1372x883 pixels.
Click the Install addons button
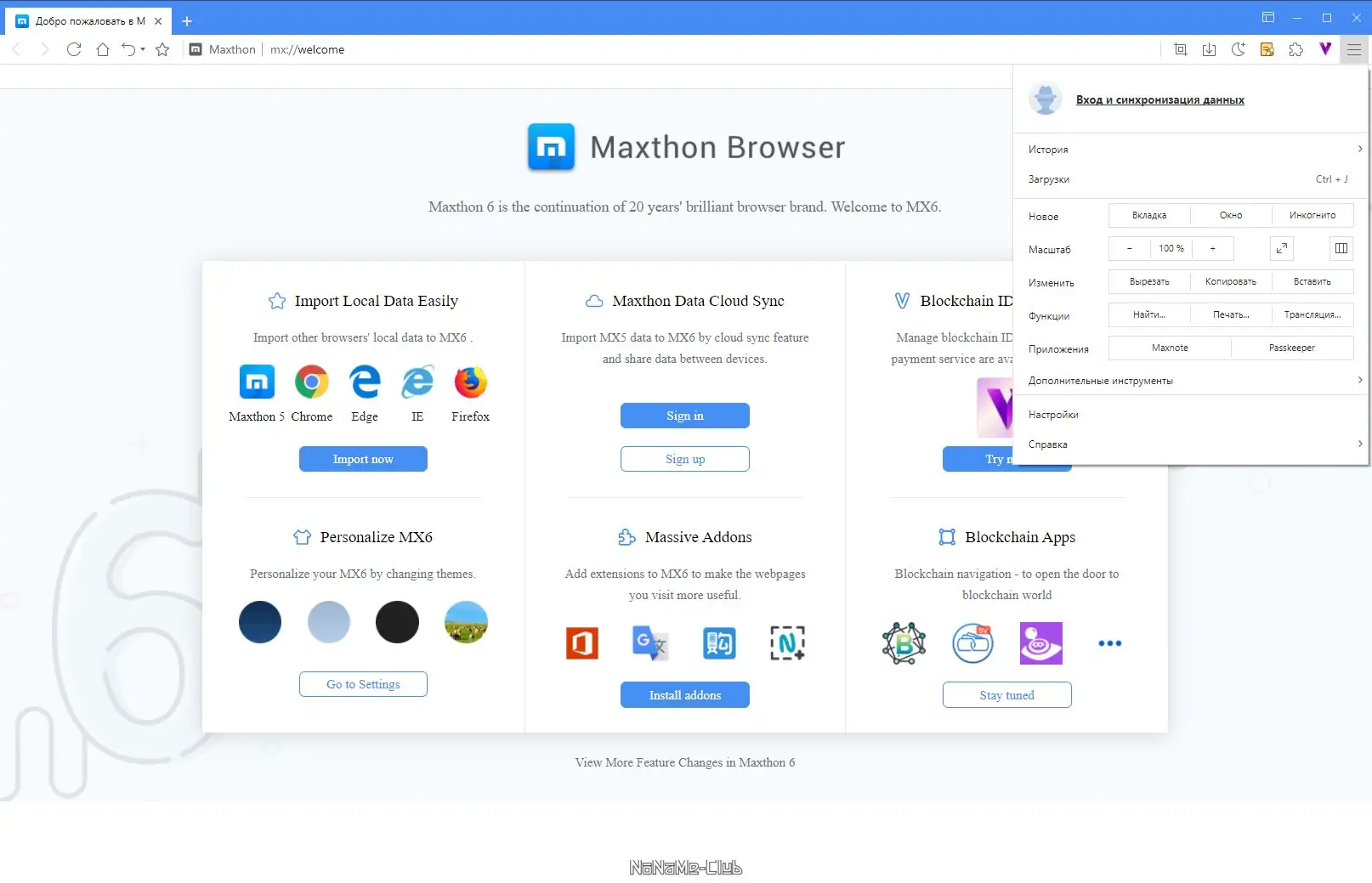click(685, 695)
